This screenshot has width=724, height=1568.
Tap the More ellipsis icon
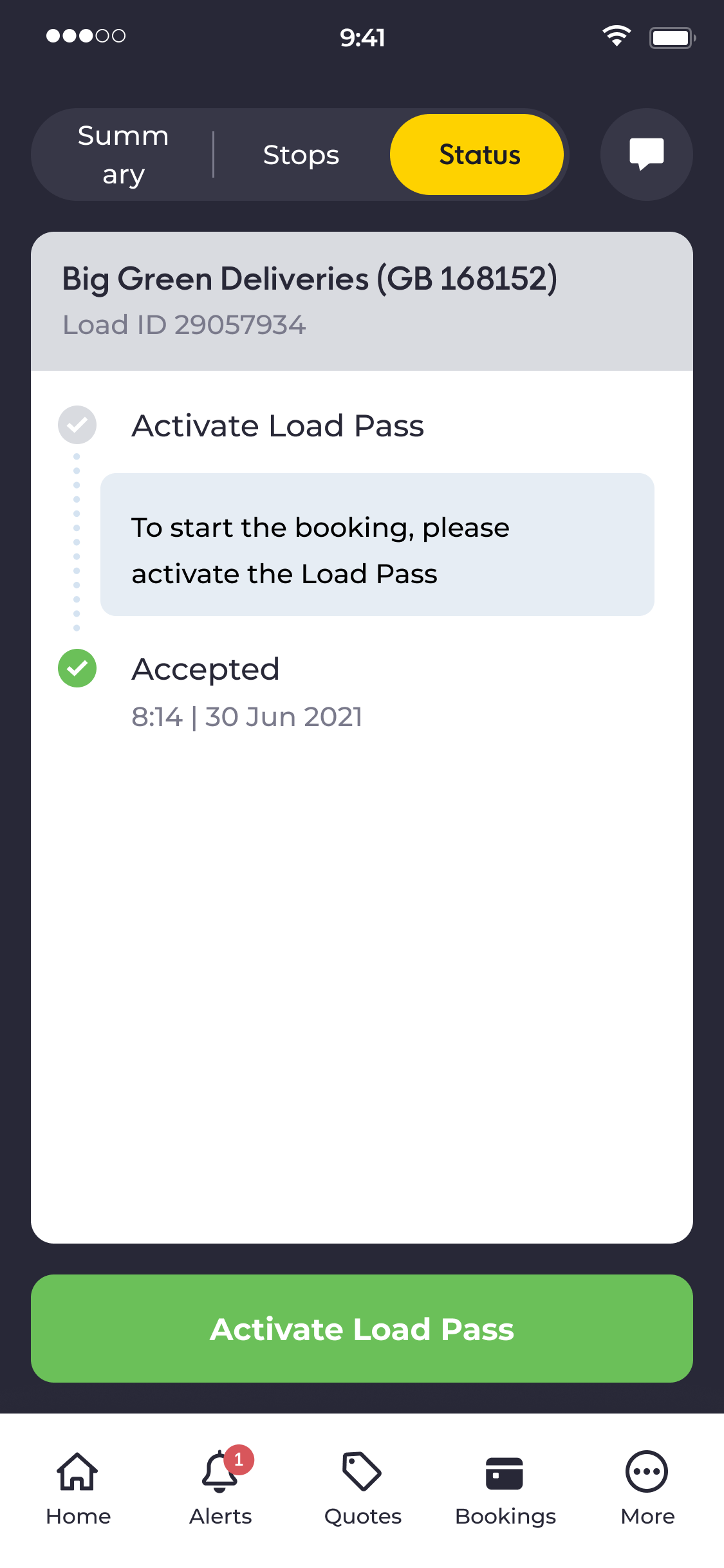pyautogui.click(x=647, y=1471)
